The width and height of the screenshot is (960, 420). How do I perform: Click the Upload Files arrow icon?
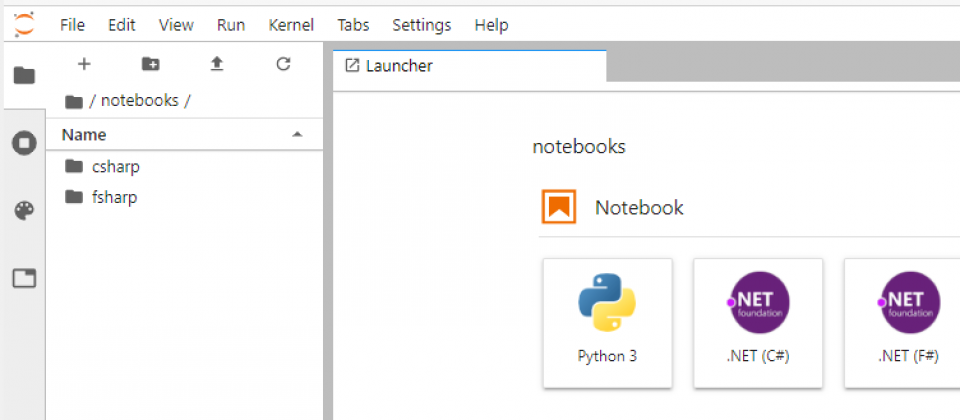(x=217, y=64)
